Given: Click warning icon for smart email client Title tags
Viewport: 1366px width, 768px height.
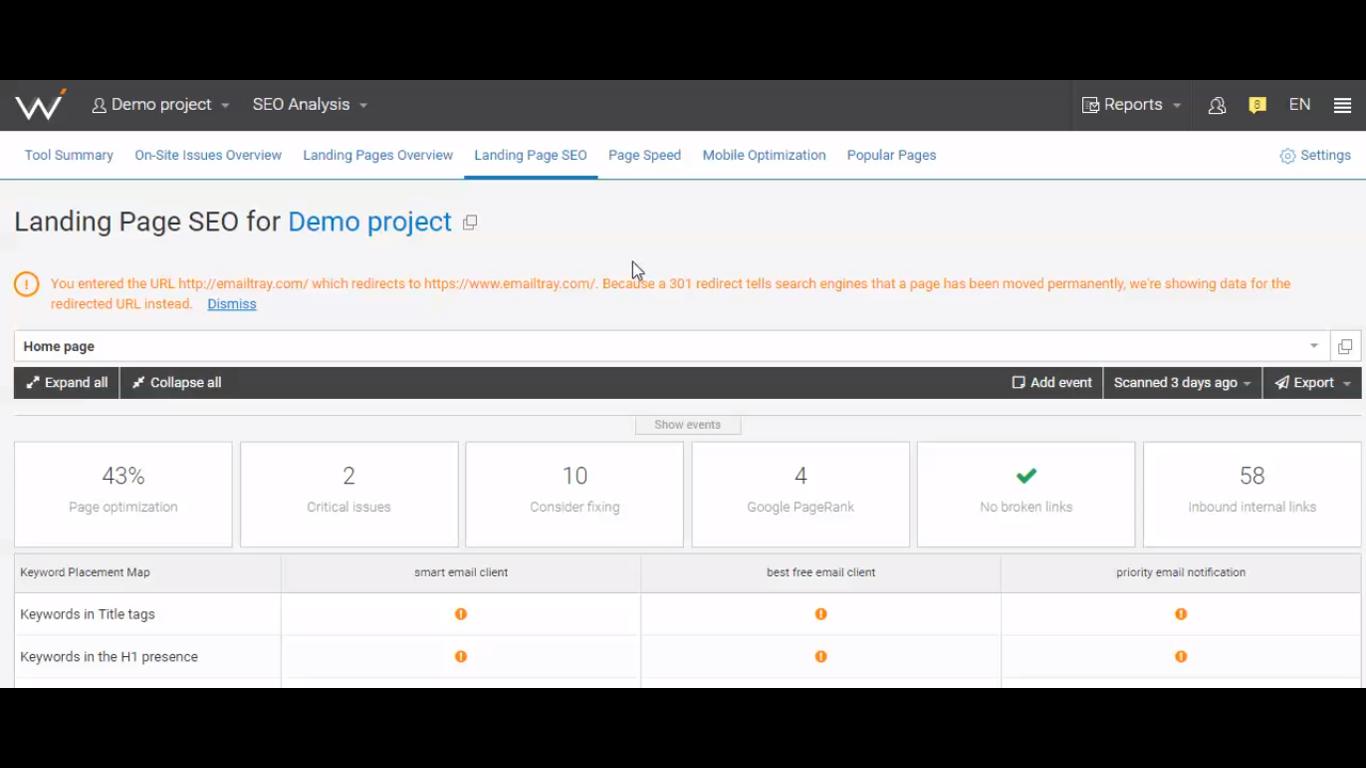Looking at the screenshot, I should pos(461,614).
